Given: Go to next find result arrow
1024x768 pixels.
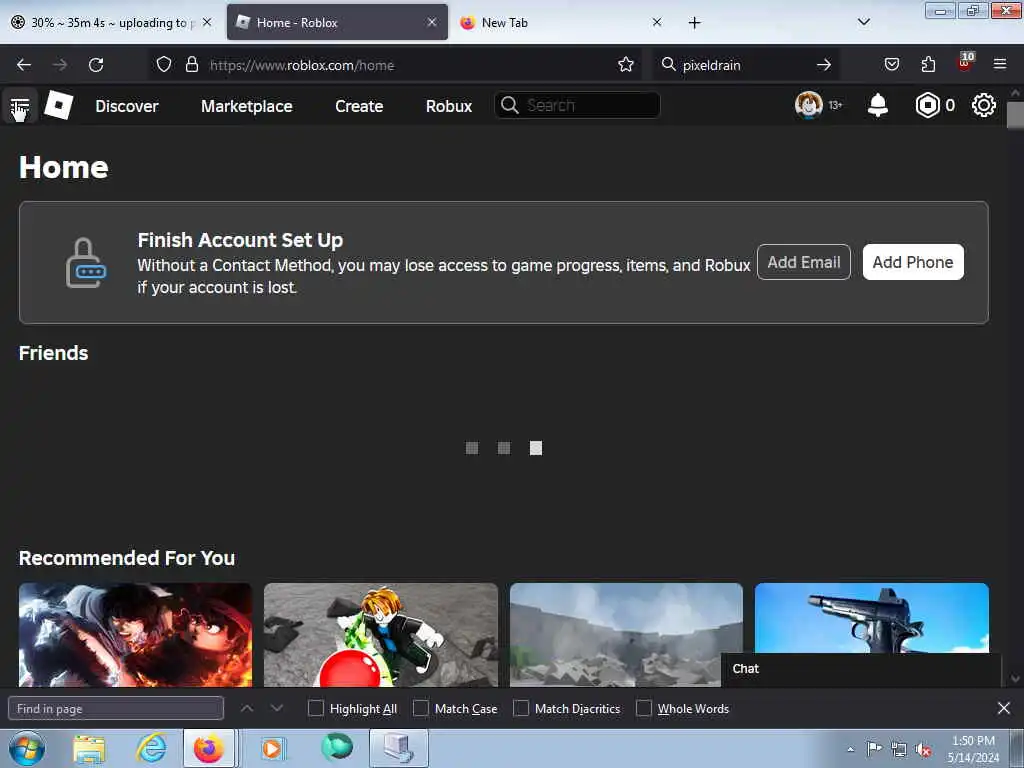Looking at the screenshot, I should pos(277,708).
